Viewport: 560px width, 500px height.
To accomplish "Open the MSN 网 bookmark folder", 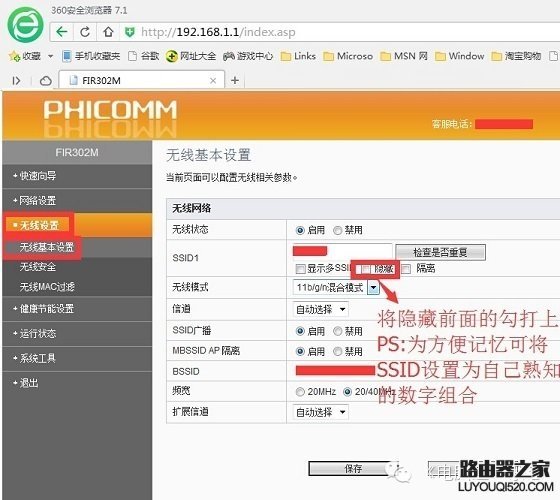I will (404, 56).
